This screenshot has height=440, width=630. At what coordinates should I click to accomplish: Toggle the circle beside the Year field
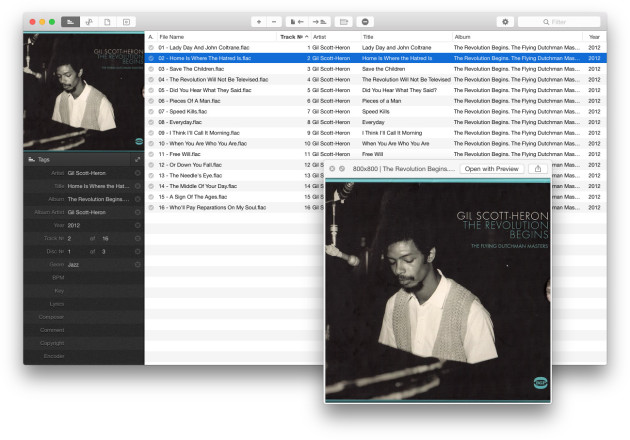137,225
